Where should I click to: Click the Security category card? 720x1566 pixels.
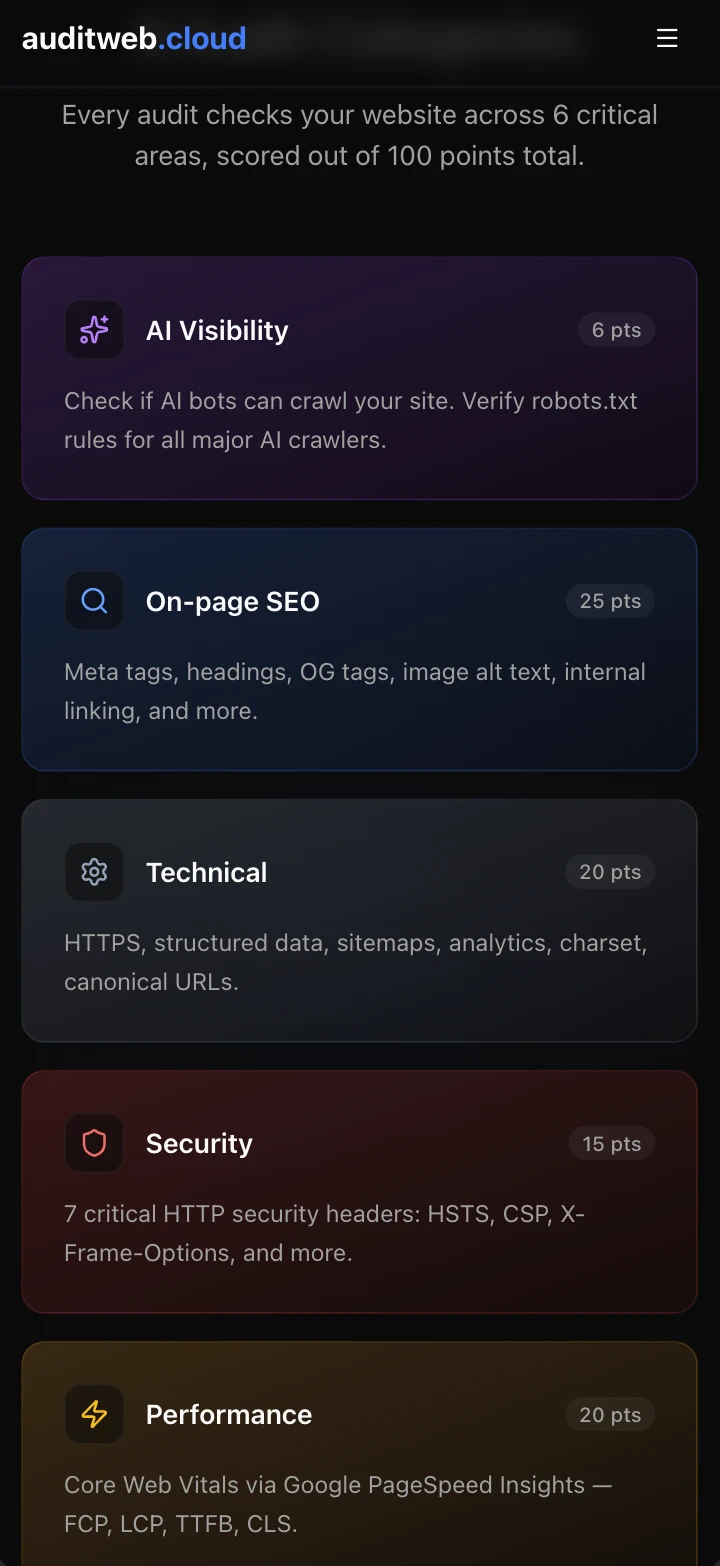click(360, 1190)
